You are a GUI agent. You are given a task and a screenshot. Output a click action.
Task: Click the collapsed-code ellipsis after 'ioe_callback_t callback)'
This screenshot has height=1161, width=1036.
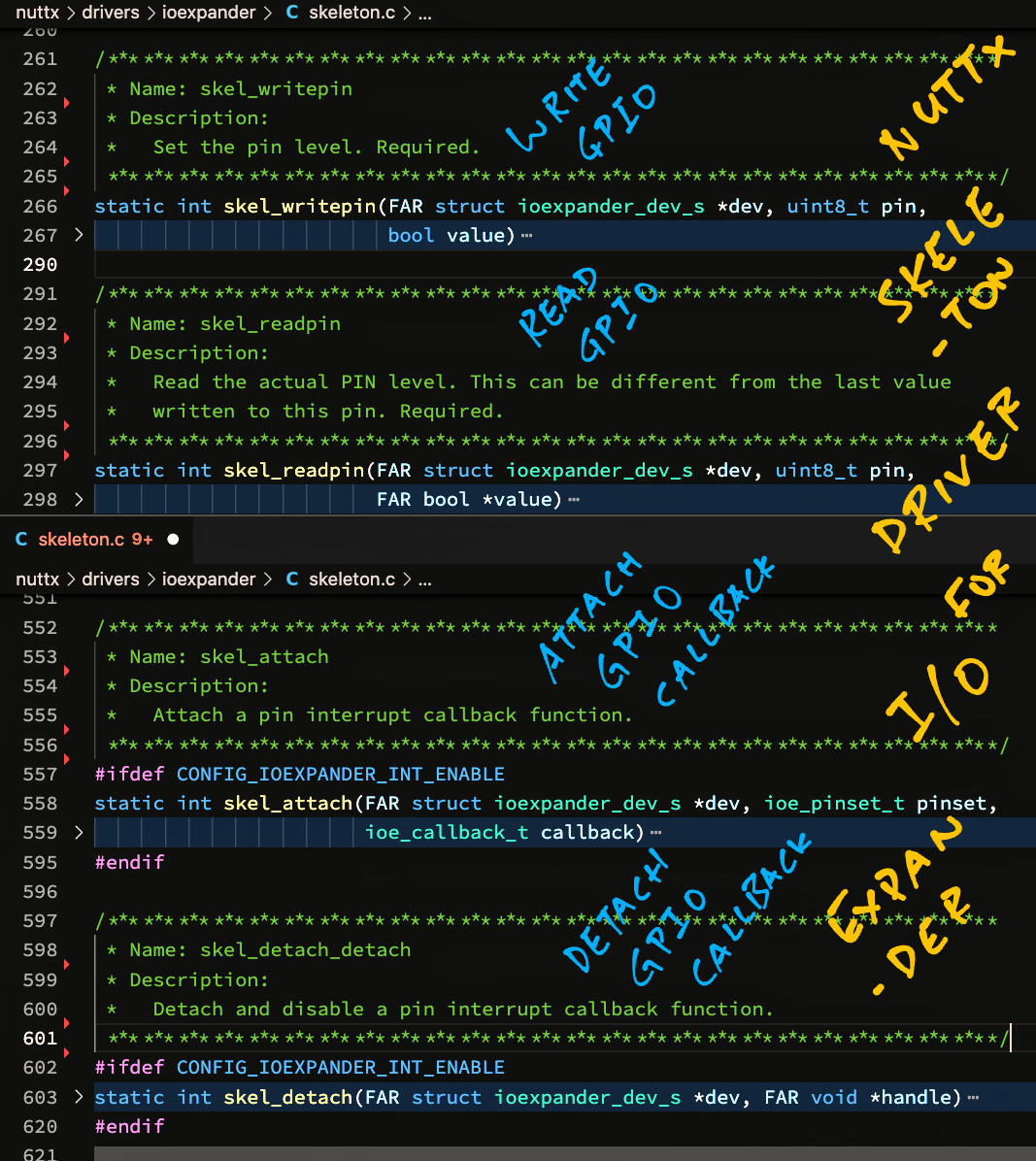pyautogui.click(x=656, y=834)
